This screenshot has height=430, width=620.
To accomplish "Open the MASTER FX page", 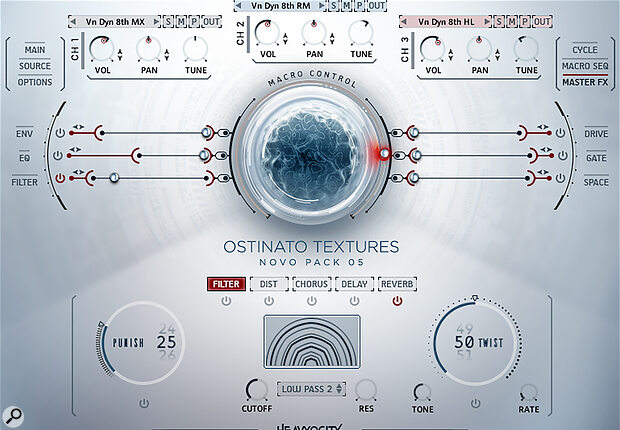I will tap(585, 82).
